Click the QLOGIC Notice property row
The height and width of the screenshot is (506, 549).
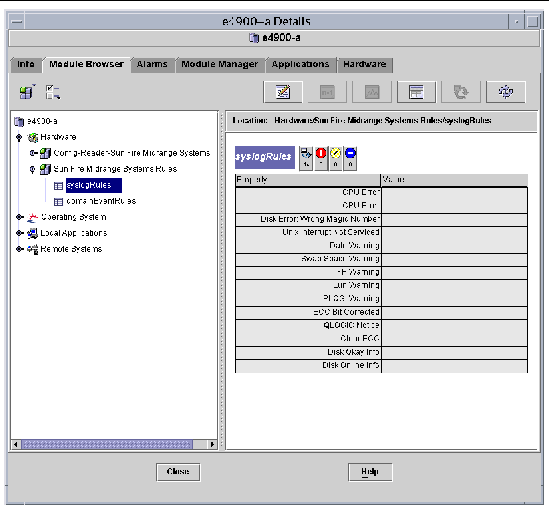[381, 325]
